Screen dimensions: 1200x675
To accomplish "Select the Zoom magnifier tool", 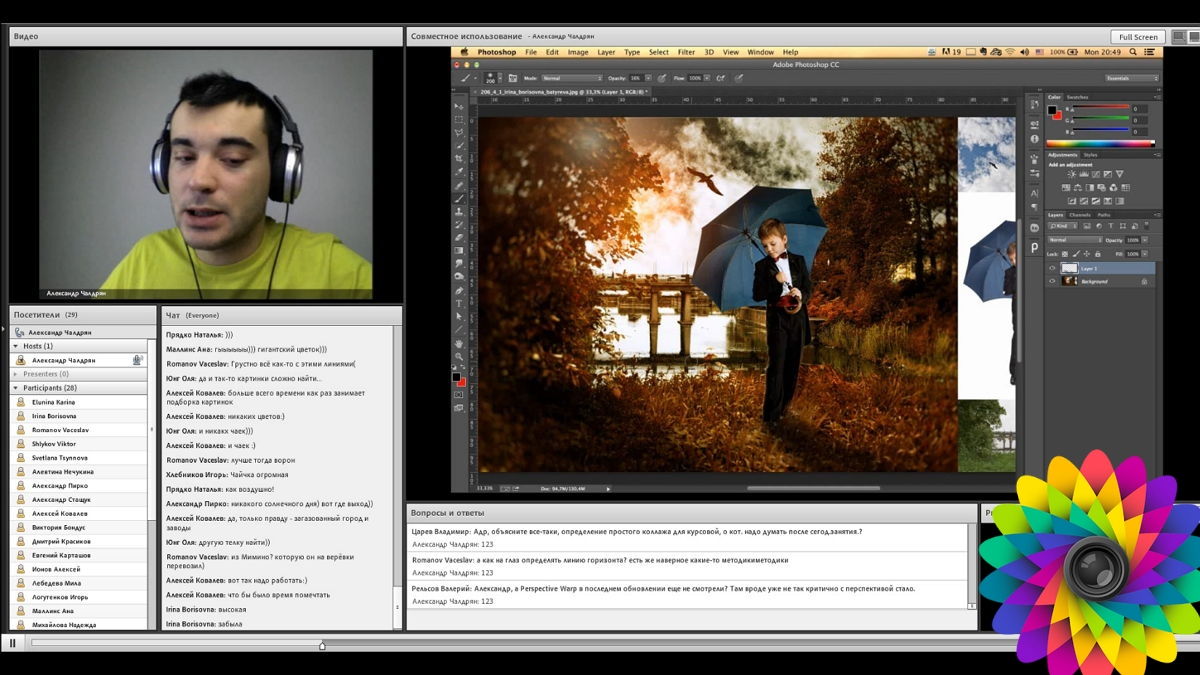I will tap(459, 355).
